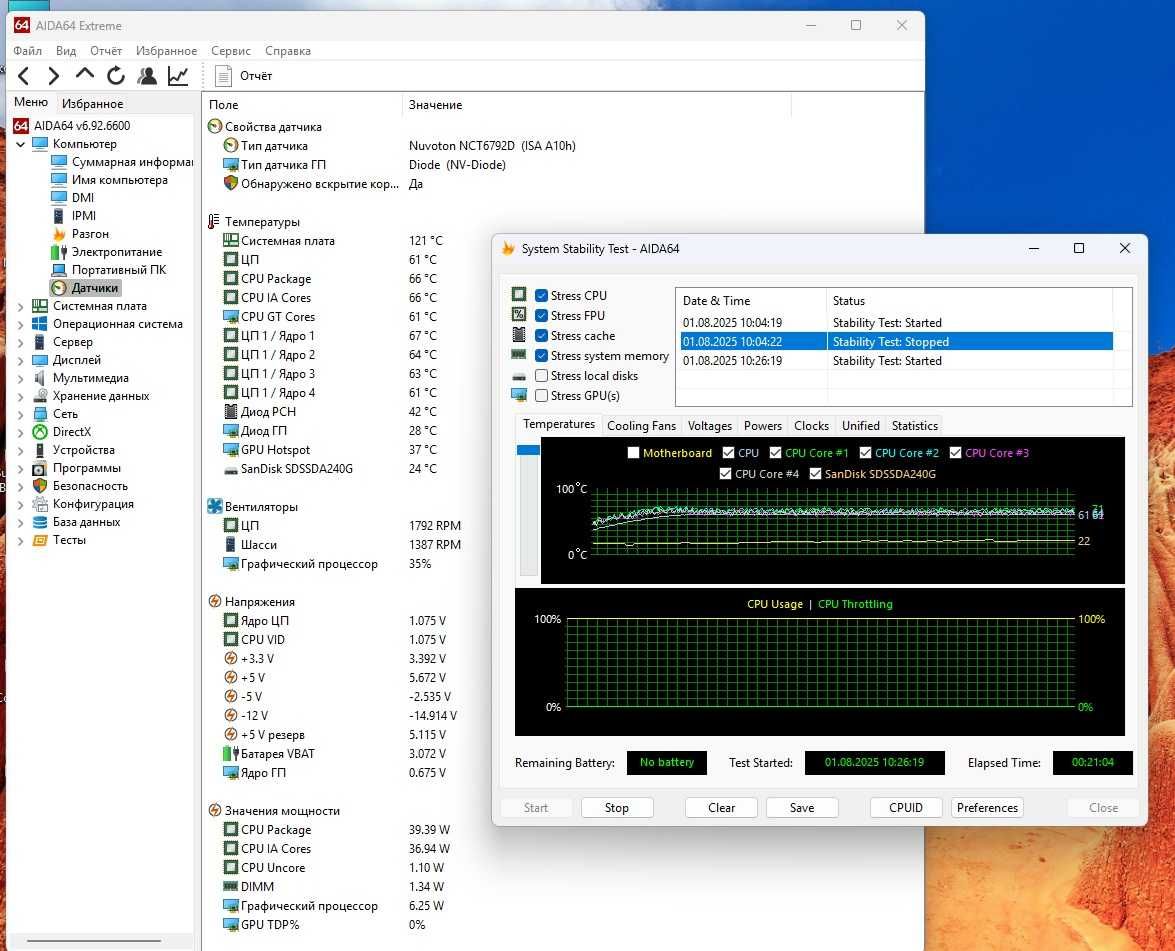The width and height of the screenshot is (1175, 951).
Task: Switch to the Voltages tab
Action: coord(710,426)
